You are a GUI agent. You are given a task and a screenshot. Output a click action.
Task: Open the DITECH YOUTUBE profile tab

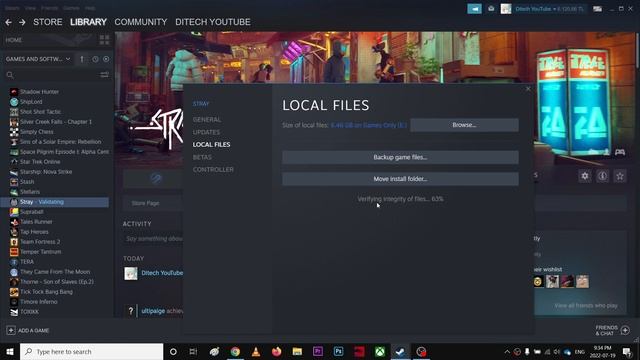(213, 22)
